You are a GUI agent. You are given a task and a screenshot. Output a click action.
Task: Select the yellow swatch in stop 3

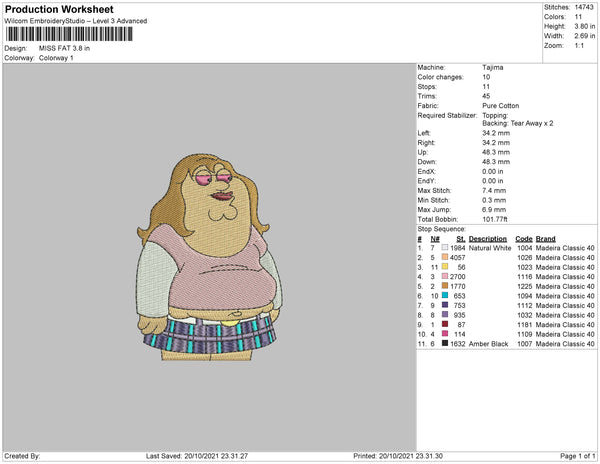click(x=444, y=268)
